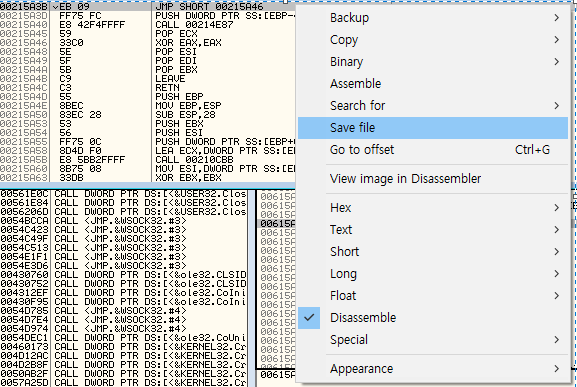Click the Float submenu arrow
The height and width of the screenshot is (387, 577).
pos(556,296)
